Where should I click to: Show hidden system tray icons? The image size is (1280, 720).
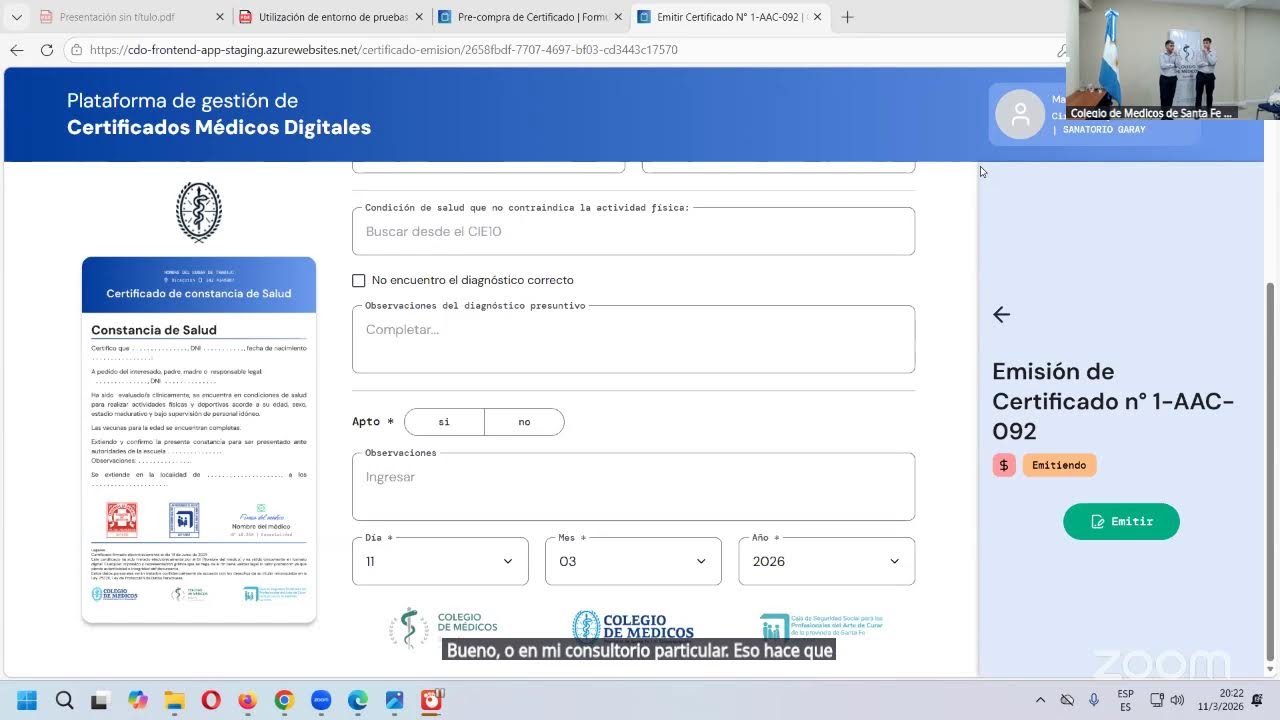(x=1040, y=700)
